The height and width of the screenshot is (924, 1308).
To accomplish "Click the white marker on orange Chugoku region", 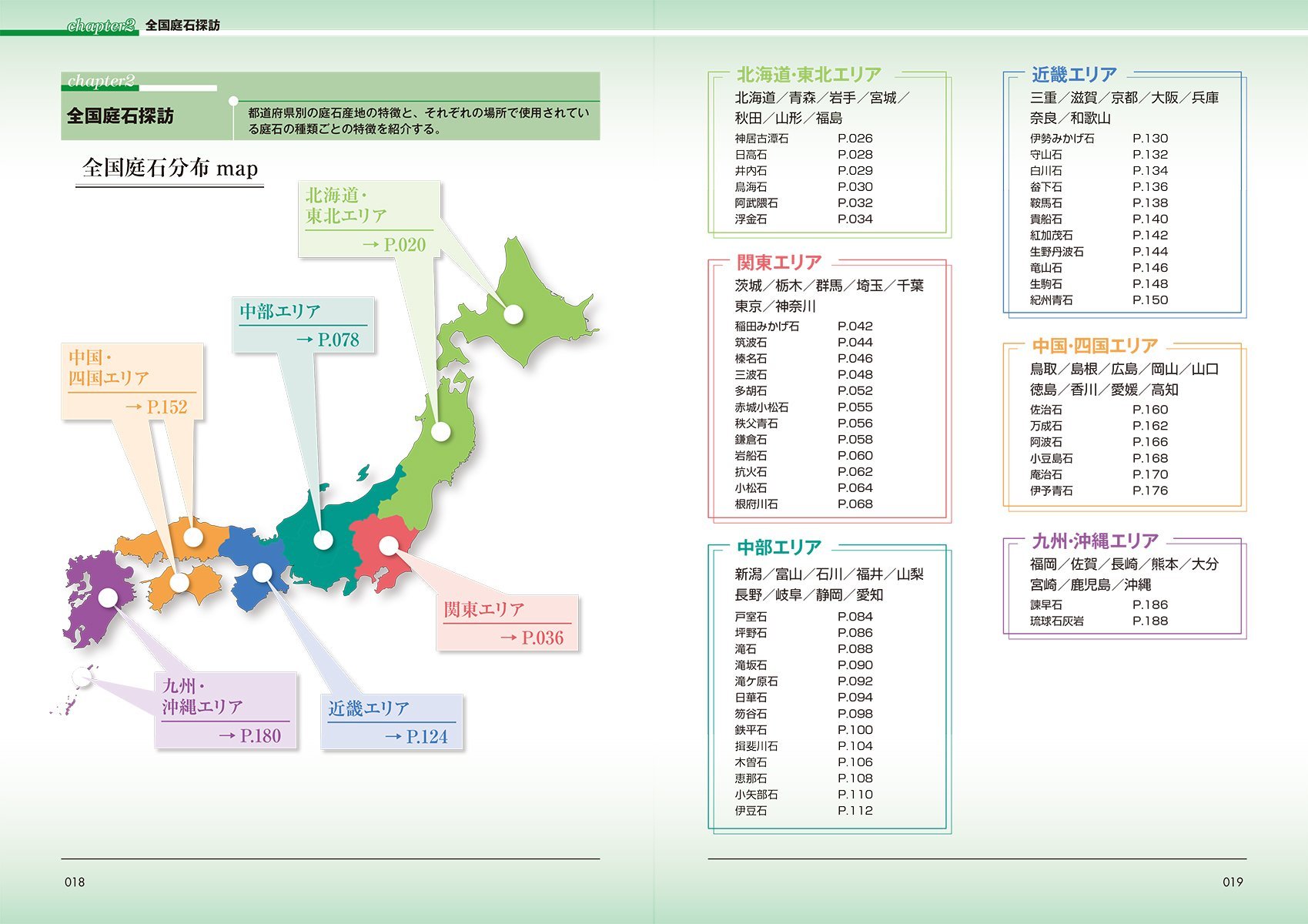I will pyautogui.click(x=192, y=537).
